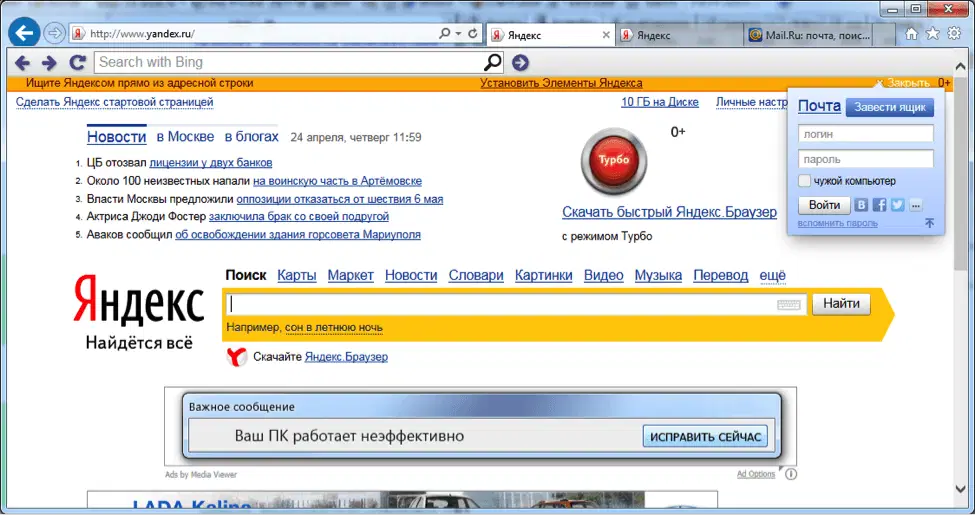
Task: Open the Новости heading in news block
Action: tap(116, 136)
